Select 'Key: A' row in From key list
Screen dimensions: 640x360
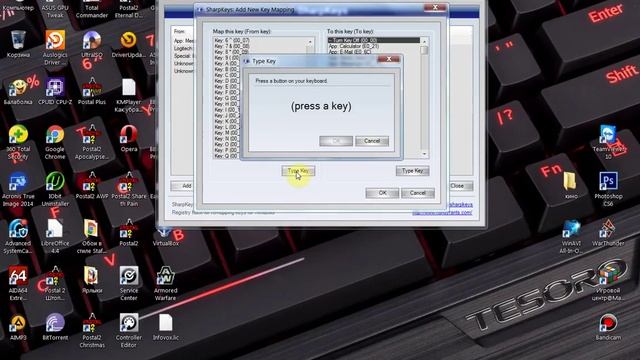[227, 63]
